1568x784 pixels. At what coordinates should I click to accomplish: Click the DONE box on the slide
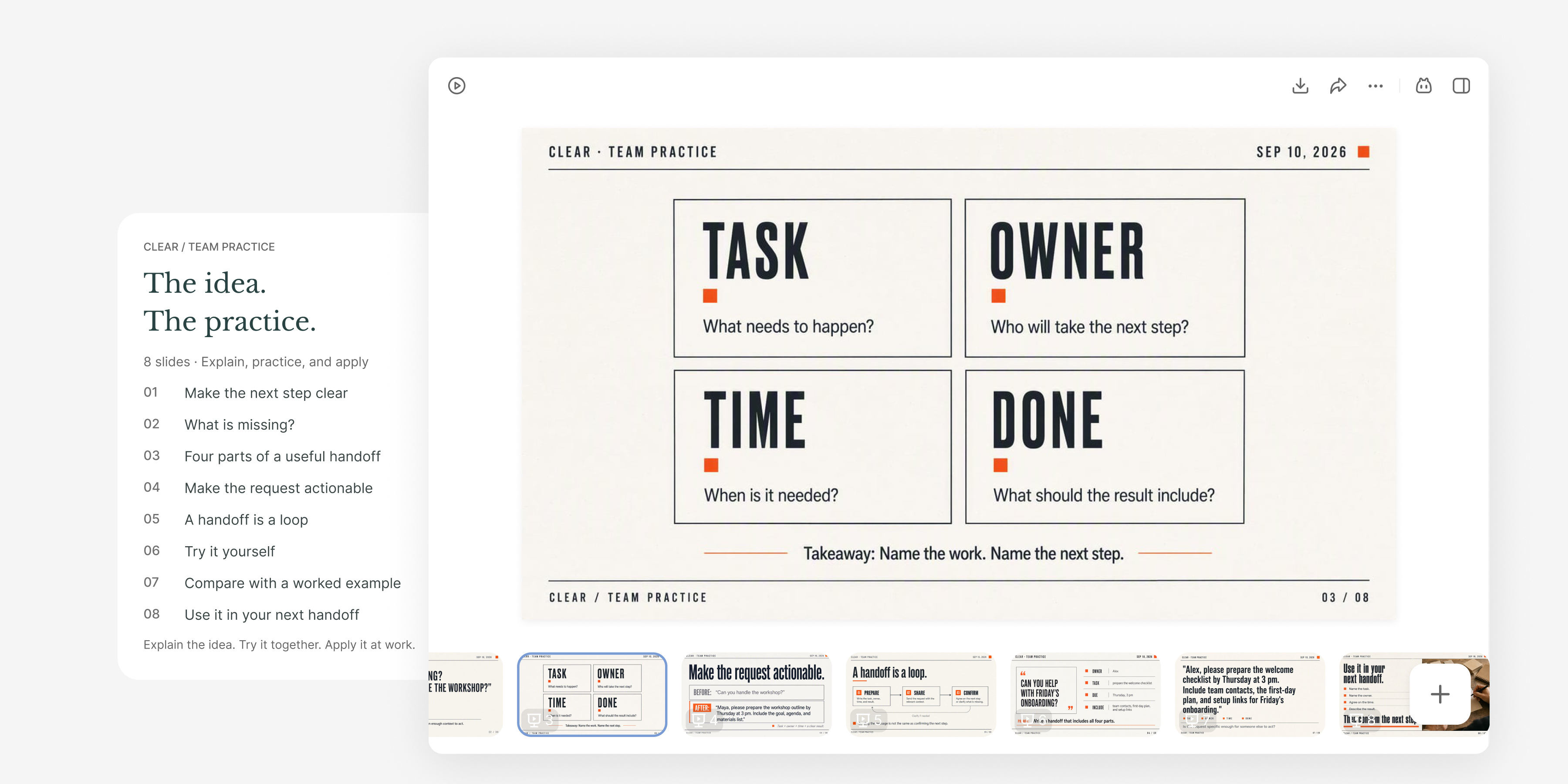coord(1105,447)
